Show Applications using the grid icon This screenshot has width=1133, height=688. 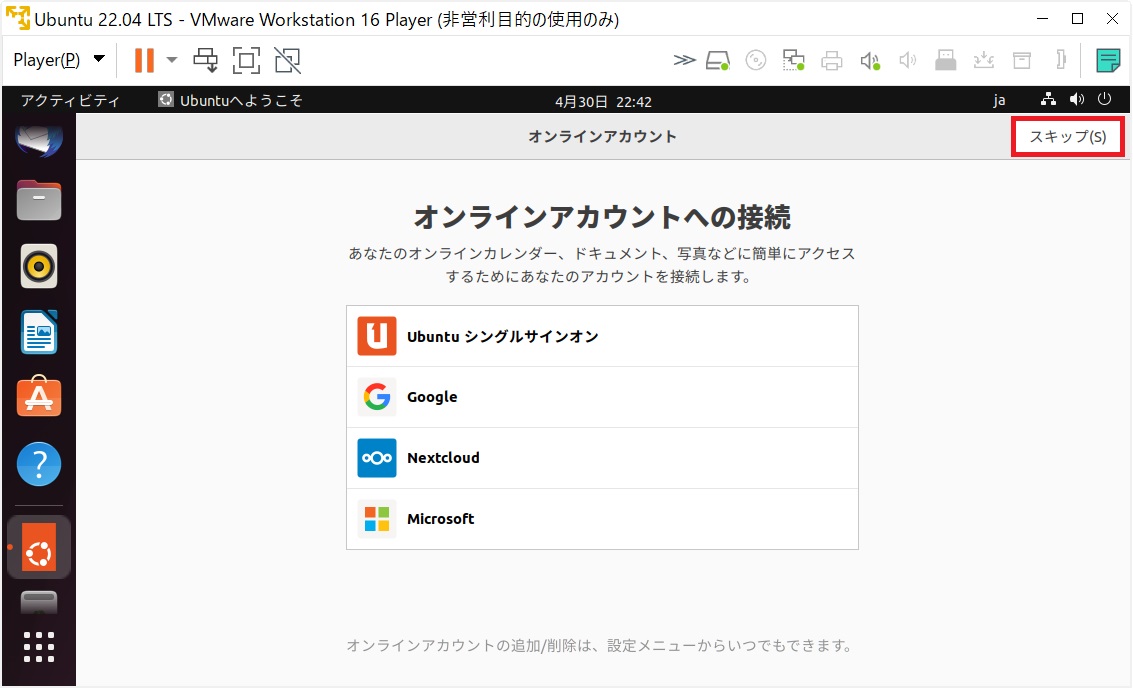(39, 647)
